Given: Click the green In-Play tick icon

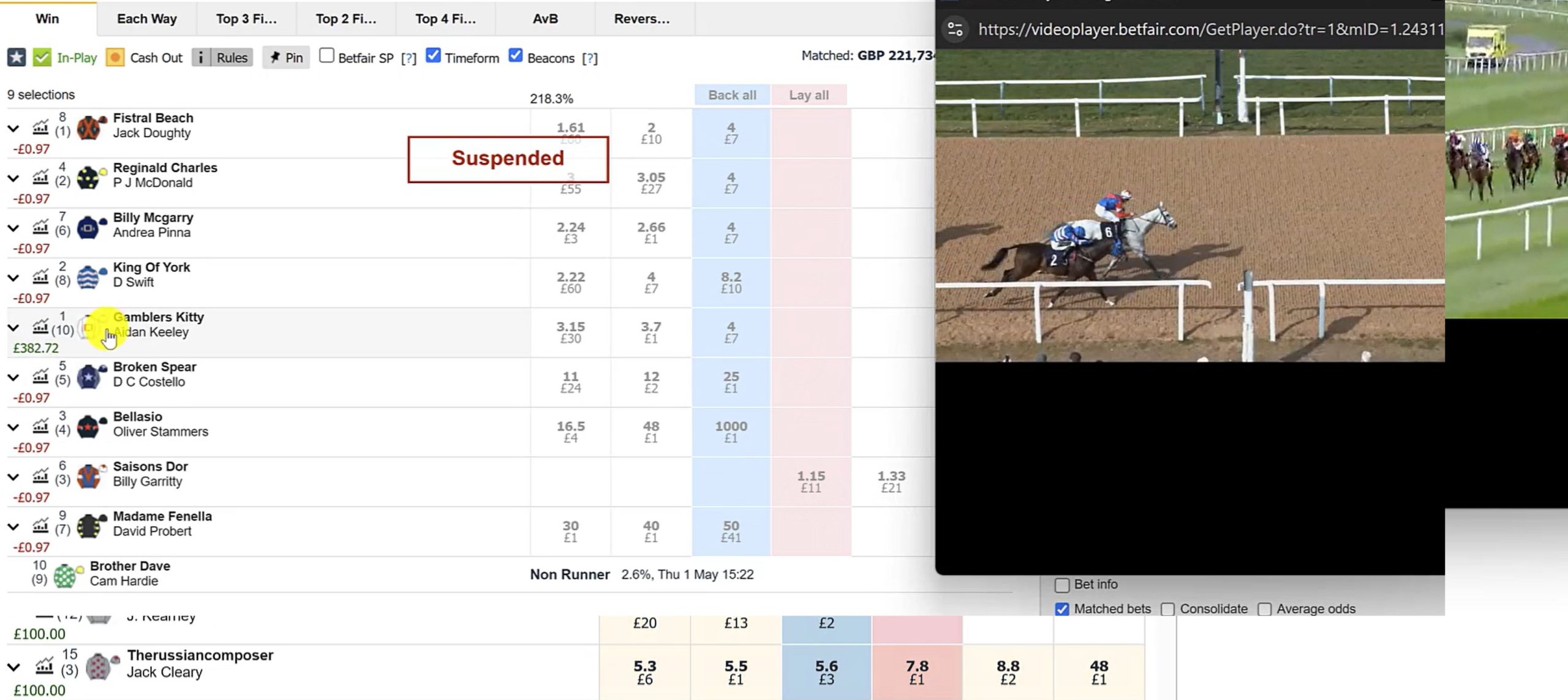Looking at the screenshot, I should (42, 58).
